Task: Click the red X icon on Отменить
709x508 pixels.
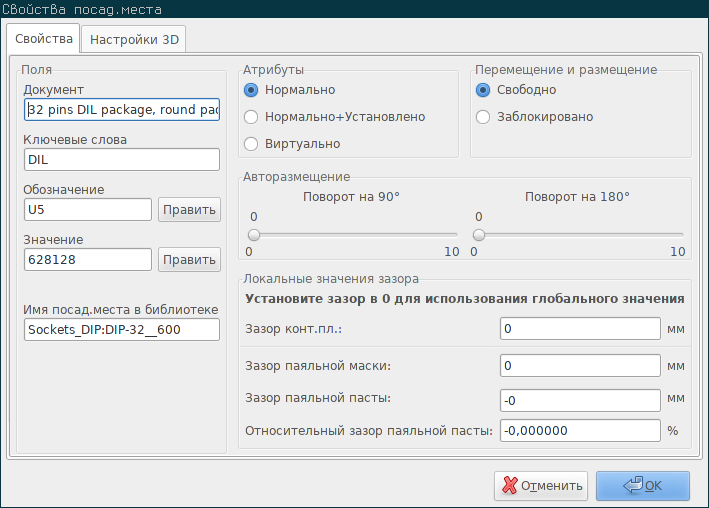Action: click(510, 485)
